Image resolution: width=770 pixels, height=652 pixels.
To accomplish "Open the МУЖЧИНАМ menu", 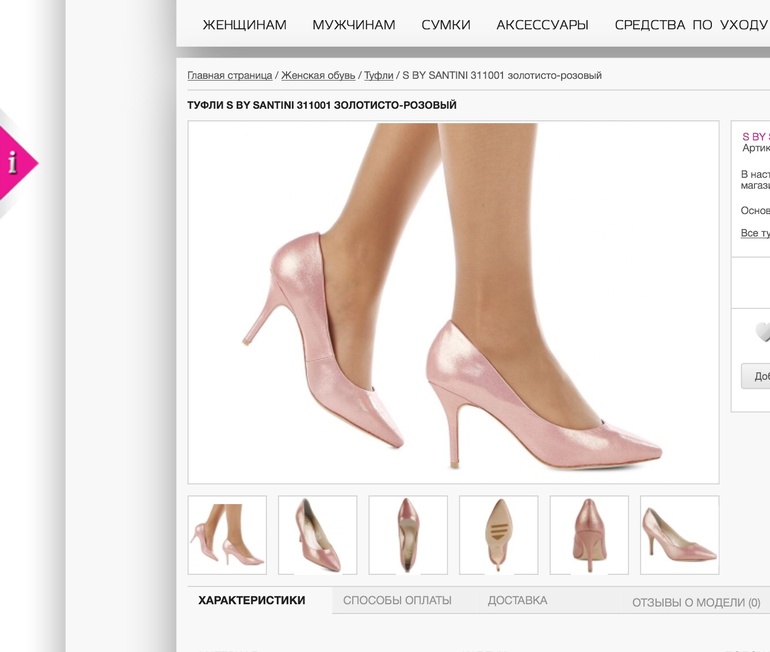I will 354,25.
